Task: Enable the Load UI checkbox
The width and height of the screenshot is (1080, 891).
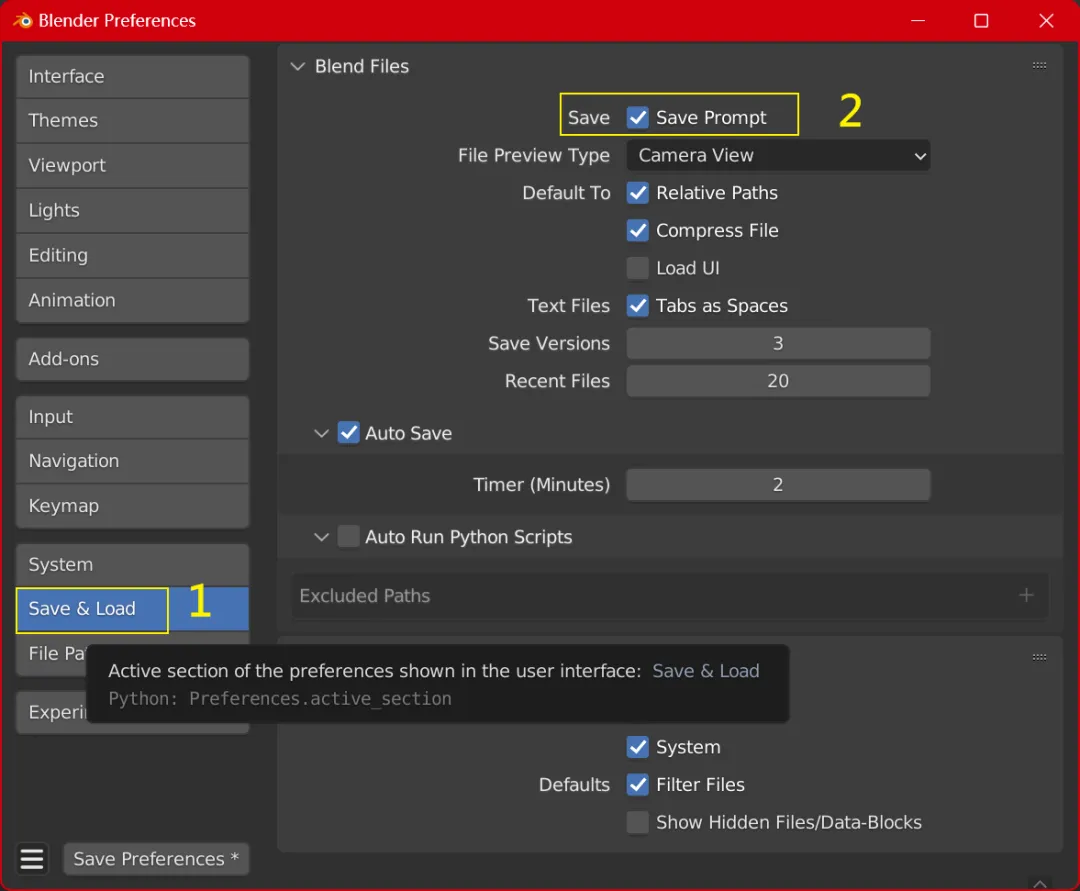Action: click(x=638, y=268)
